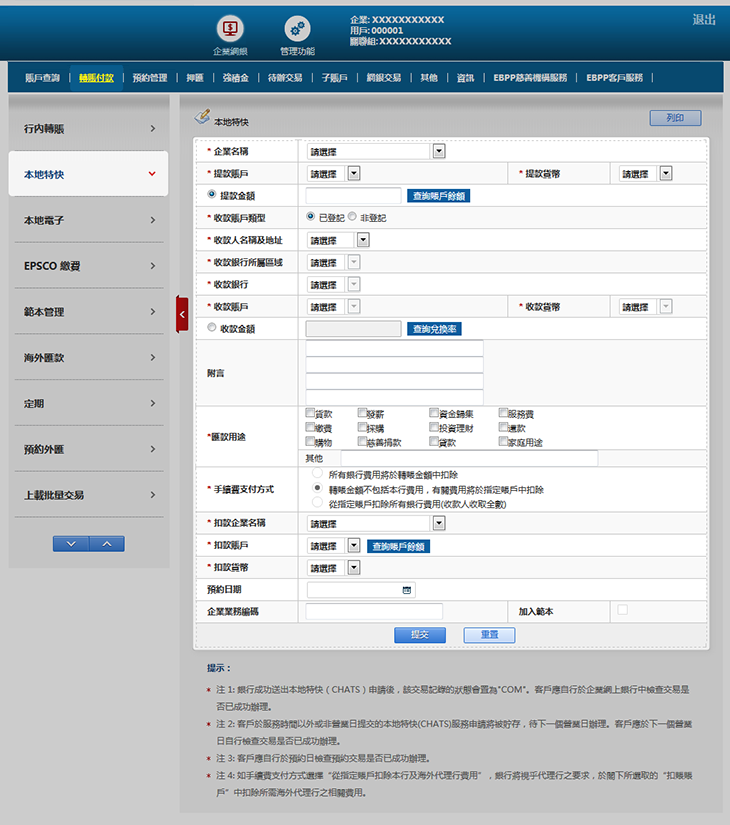This screenshot has width=730, height=825.
Task: Open the 提款貨幣 dropdown
Action: [665, 173]
